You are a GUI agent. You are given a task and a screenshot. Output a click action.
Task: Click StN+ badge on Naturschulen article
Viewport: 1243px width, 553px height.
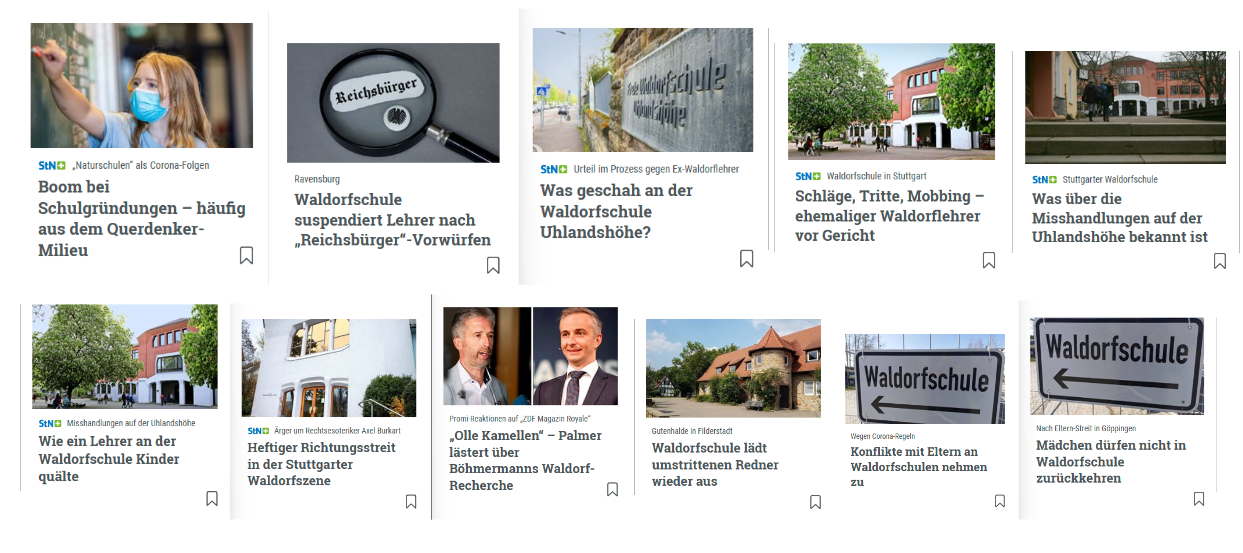pos(52,165)
